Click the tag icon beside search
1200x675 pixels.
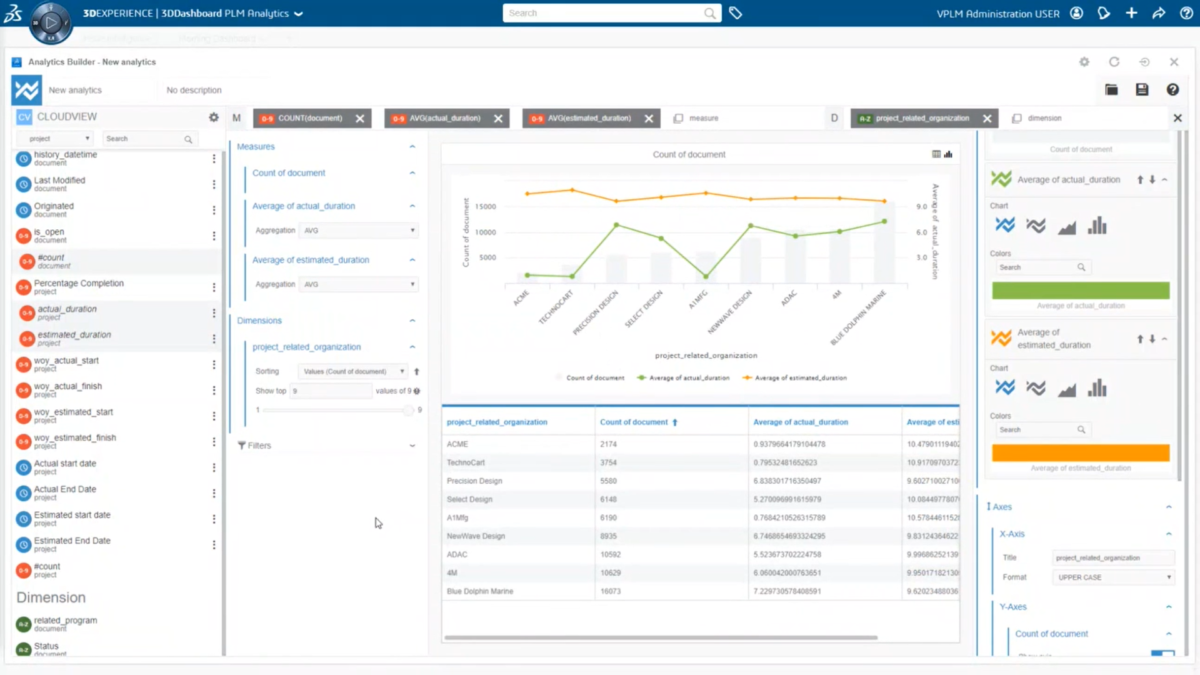coord(736,14)
